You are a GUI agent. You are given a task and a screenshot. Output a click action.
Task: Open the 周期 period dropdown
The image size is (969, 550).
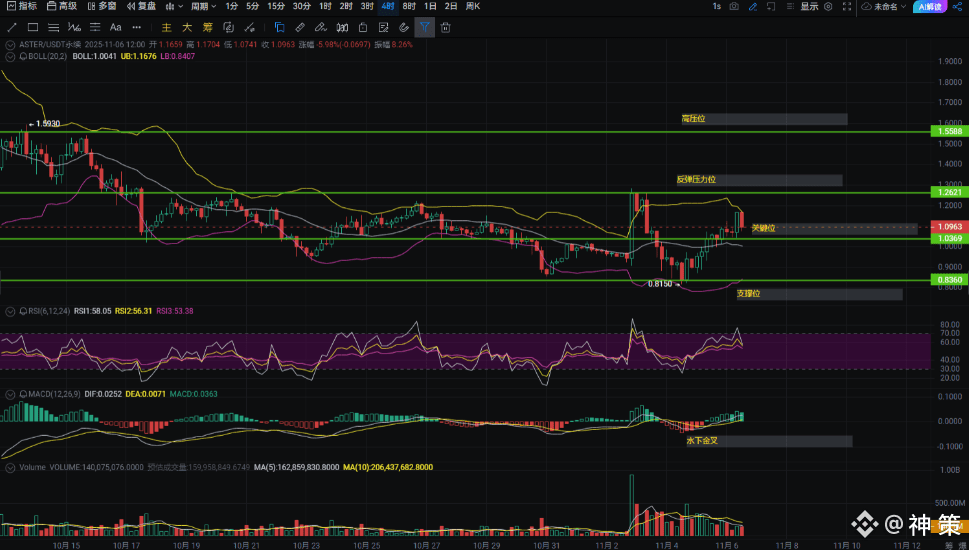tap(203, 6)
